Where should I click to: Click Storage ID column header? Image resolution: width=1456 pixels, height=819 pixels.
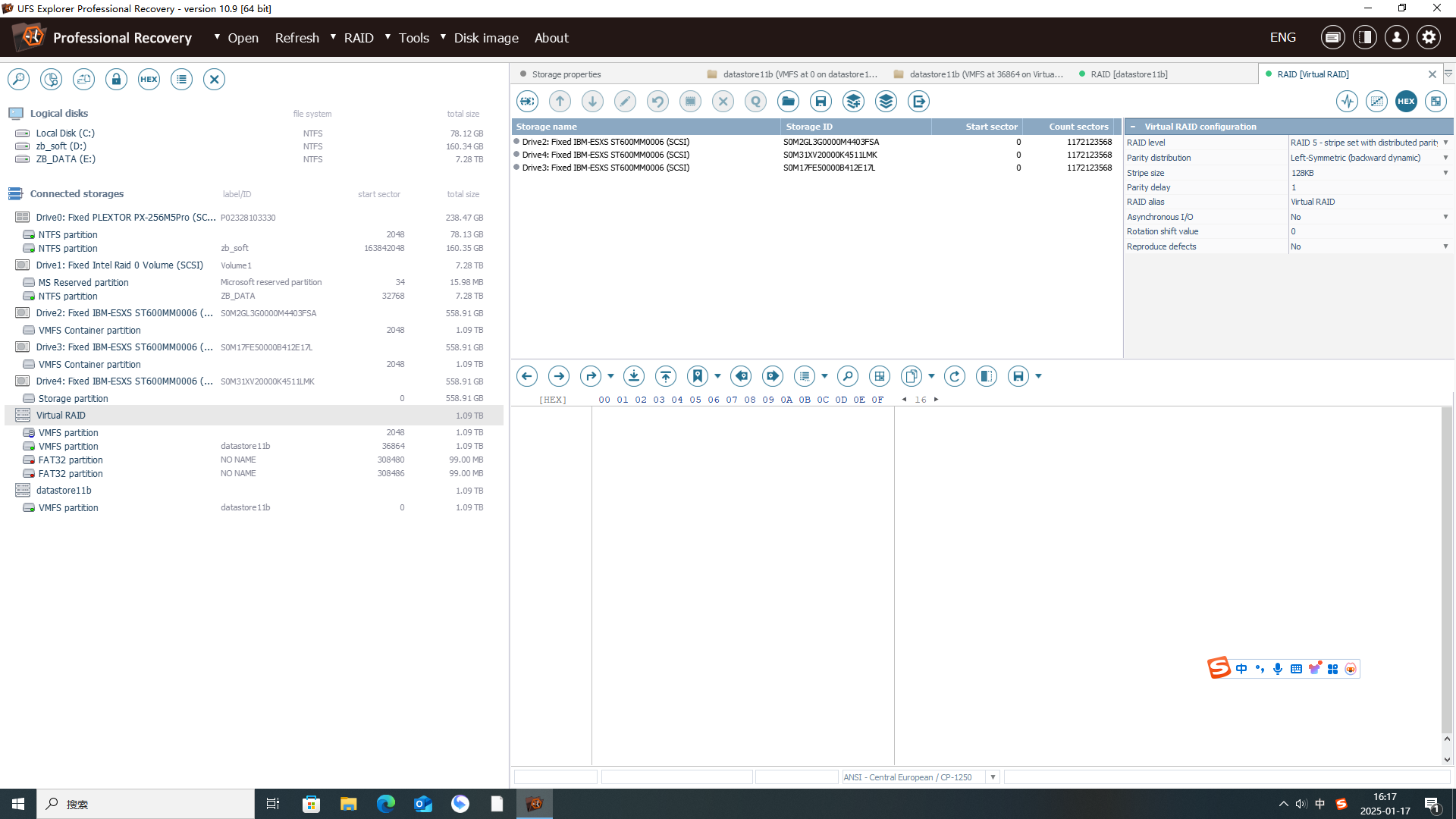[855, 127]
